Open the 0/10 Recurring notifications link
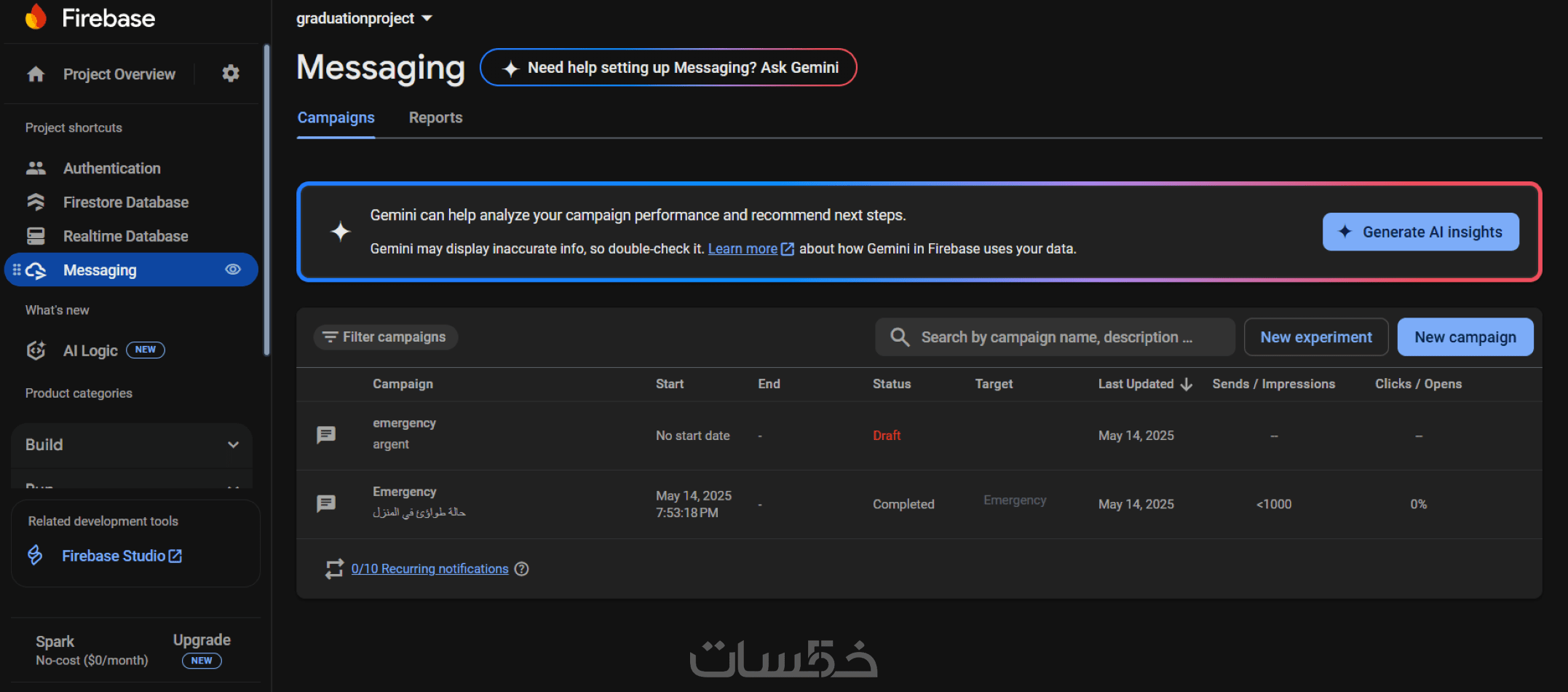Image resolution: width=1568 pixels, height=692 pixels. [x=429, y=569]
